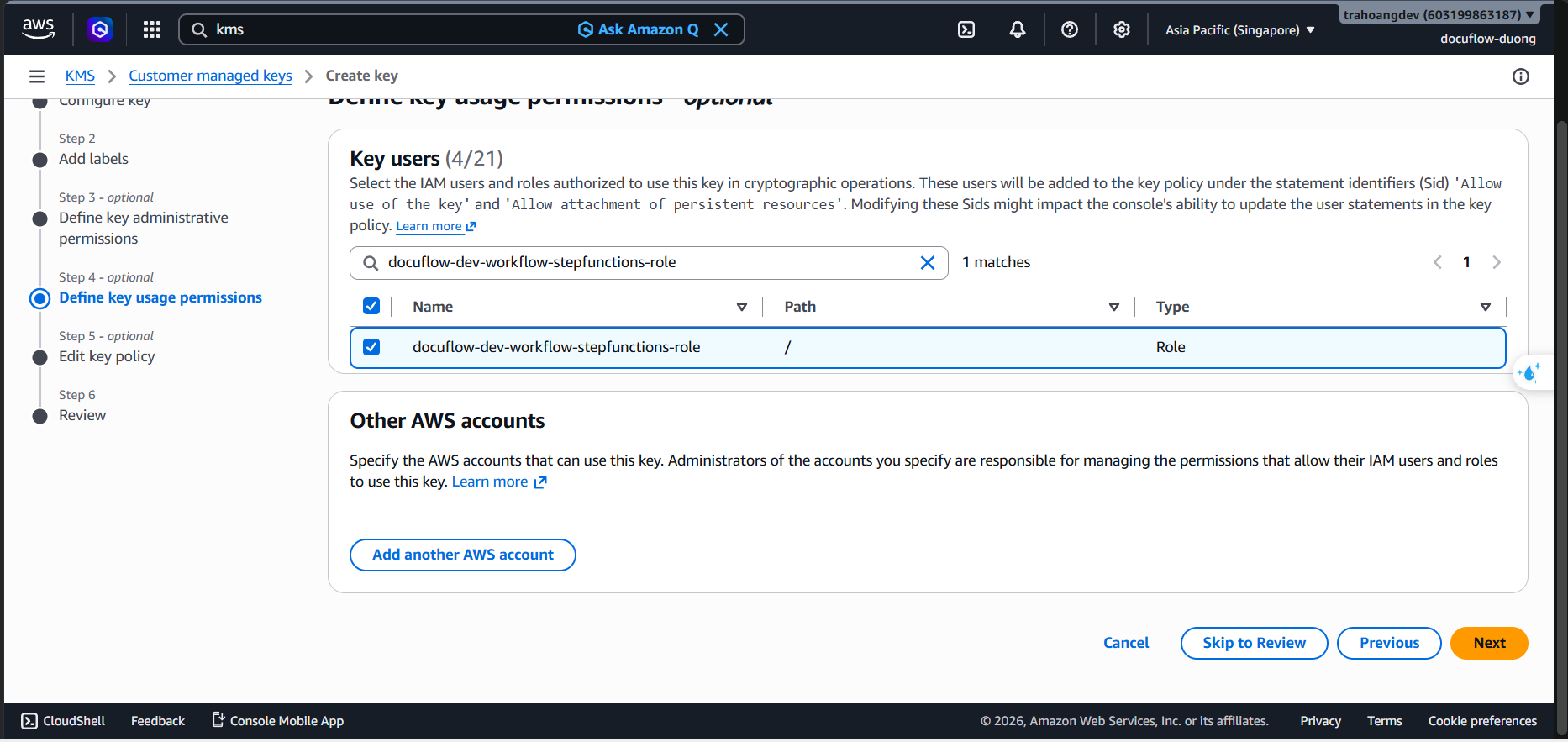Go to previous page of key users

pyautogui.click(x=1438, y=262)
